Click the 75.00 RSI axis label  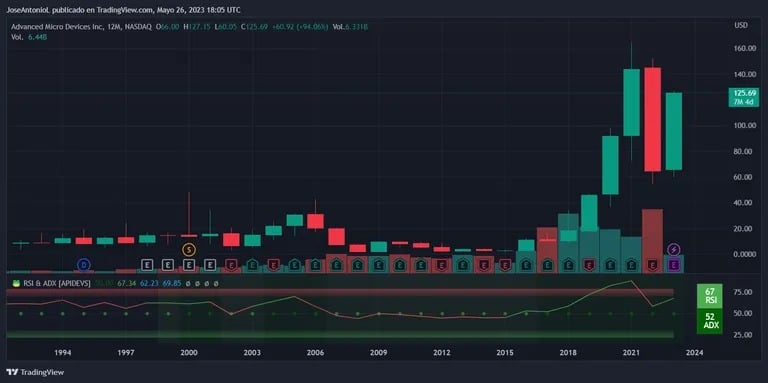coord(744,292)
